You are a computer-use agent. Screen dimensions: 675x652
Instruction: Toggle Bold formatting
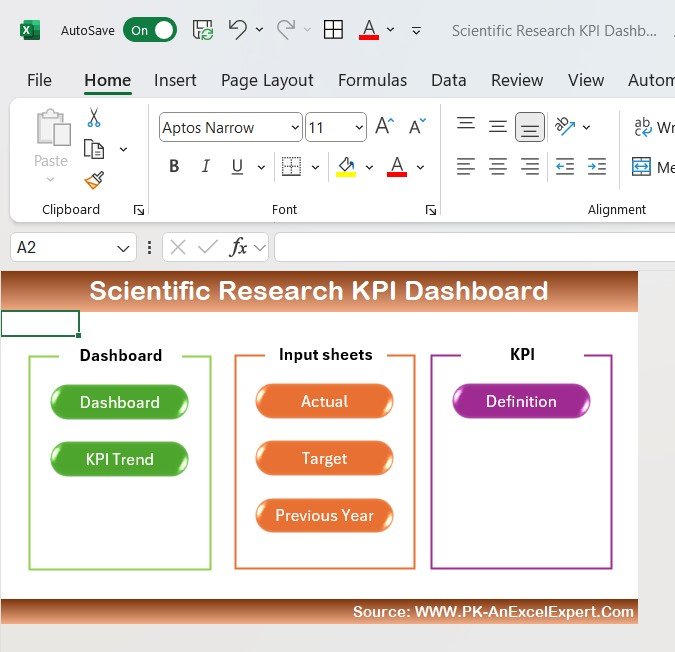(174, 166)
